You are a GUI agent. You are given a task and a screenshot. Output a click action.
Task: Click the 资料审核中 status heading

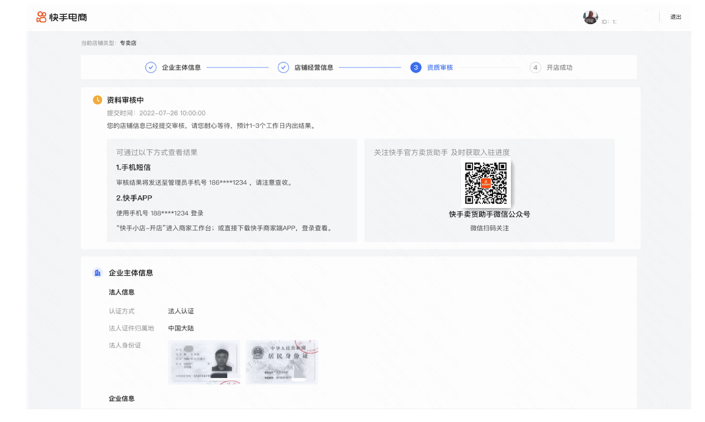coord(125,100)
